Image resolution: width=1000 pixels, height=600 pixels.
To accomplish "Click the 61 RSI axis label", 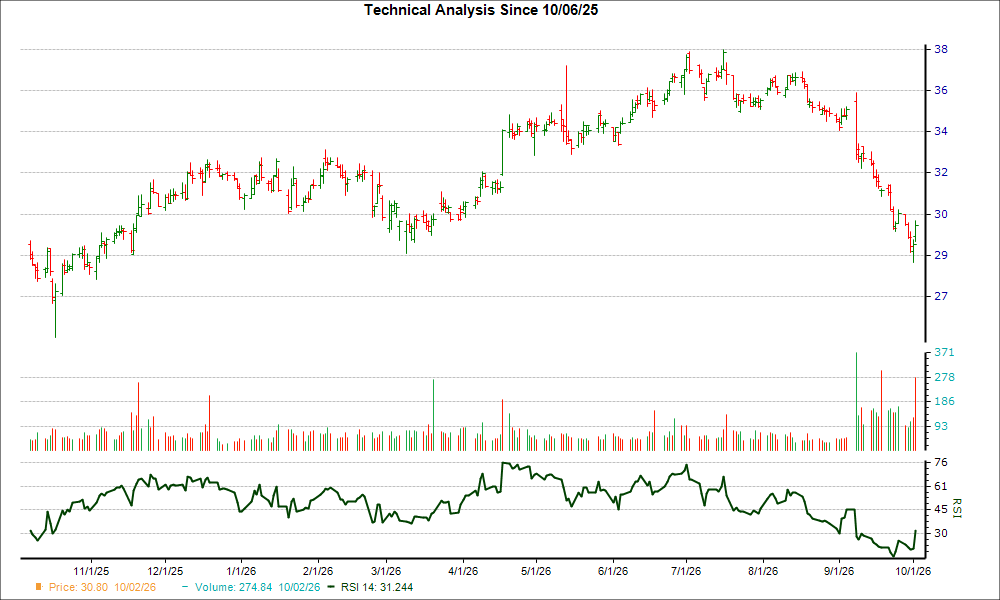I will [941, 487].
